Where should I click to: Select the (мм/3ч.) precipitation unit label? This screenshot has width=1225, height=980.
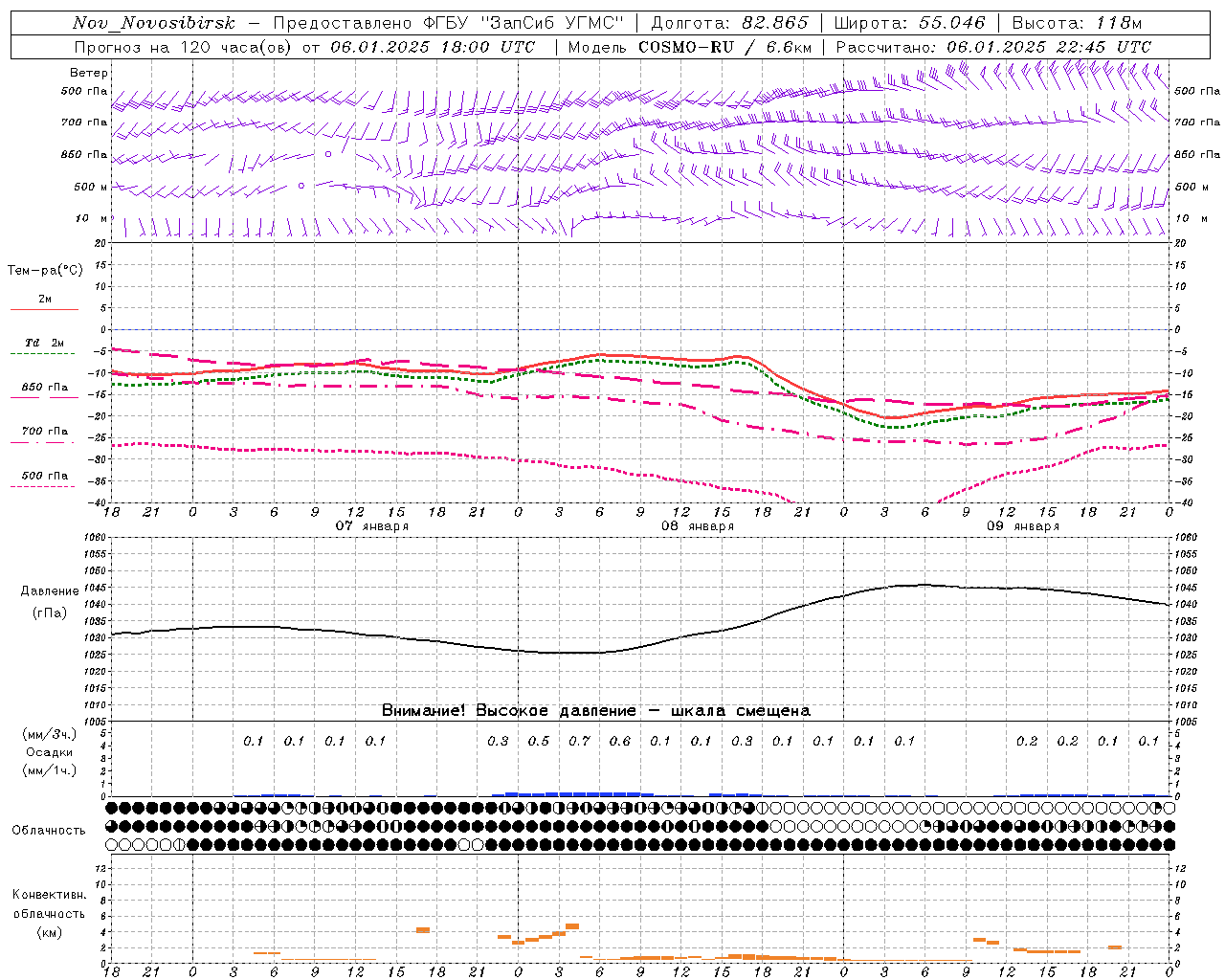(x=50, y=734)
